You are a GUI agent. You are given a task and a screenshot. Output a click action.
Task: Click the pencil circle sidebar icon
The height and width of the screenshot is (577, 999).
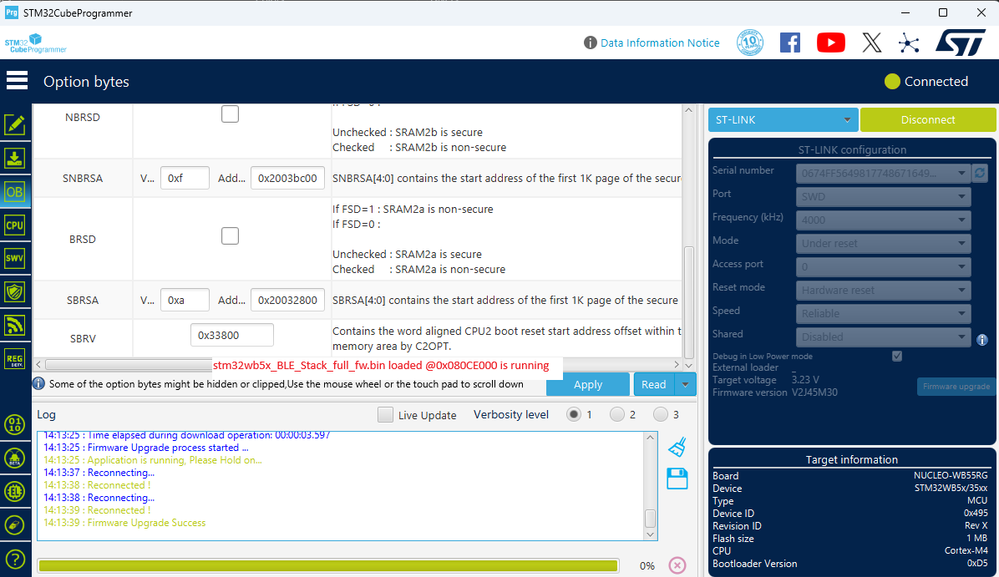click(15, 525)
